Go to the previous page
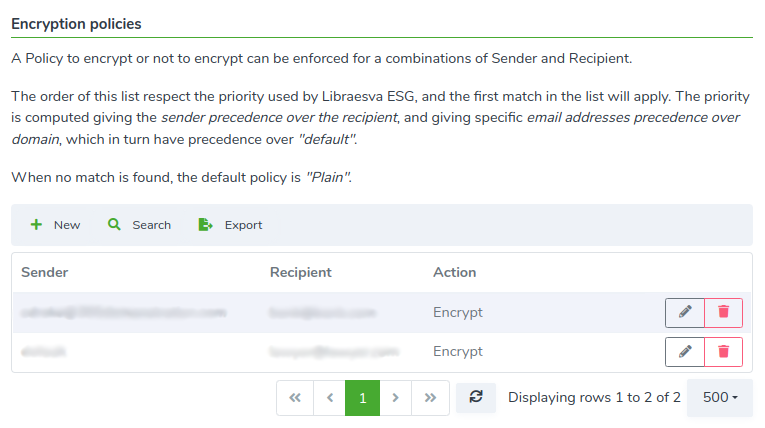 329,398
